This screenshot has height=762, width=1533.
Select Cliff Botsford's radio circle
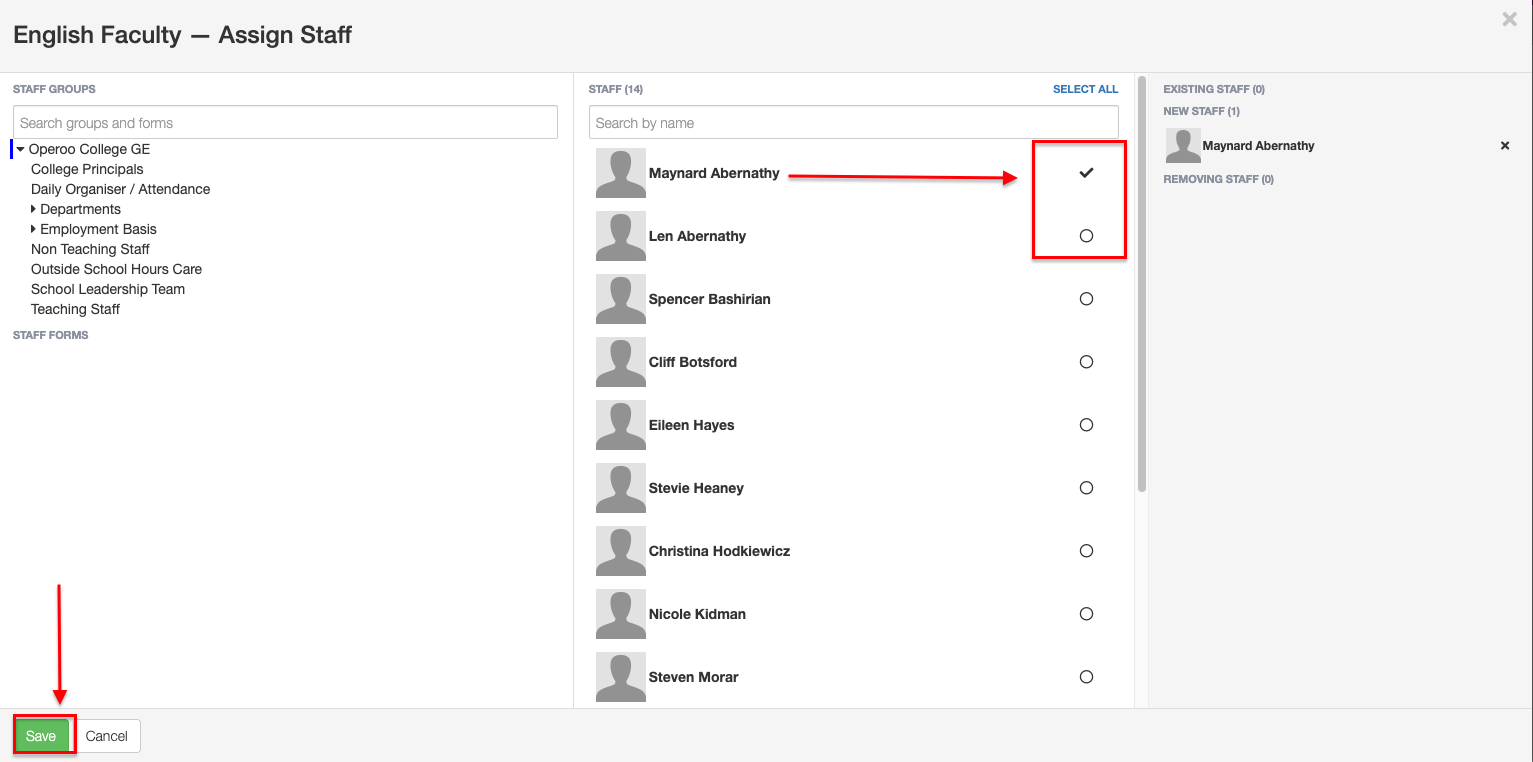pyautogui.click(x=1086, y=362)
